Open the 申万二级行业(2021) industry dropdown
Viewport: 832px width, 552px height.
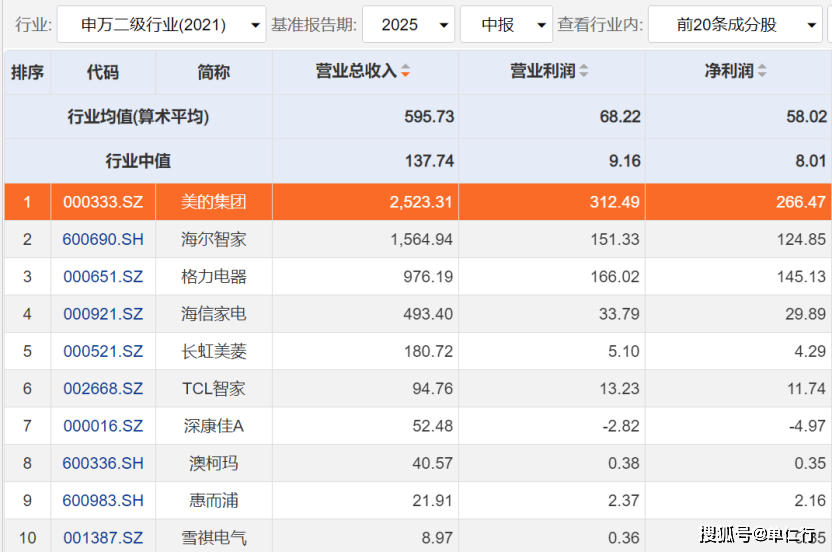[x=161, y=24]
